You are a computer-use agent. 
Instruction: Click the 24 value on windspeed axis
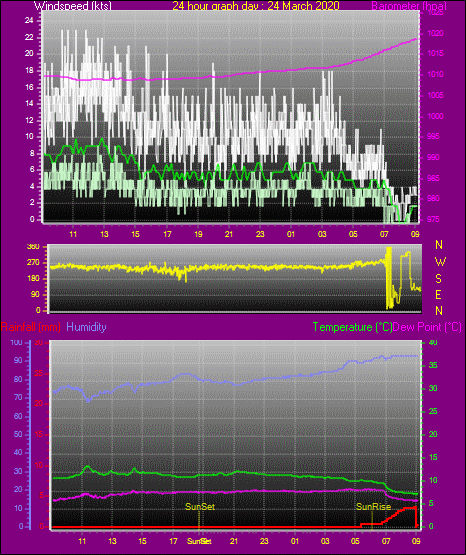pyautogui.click(x=29, y=21)
